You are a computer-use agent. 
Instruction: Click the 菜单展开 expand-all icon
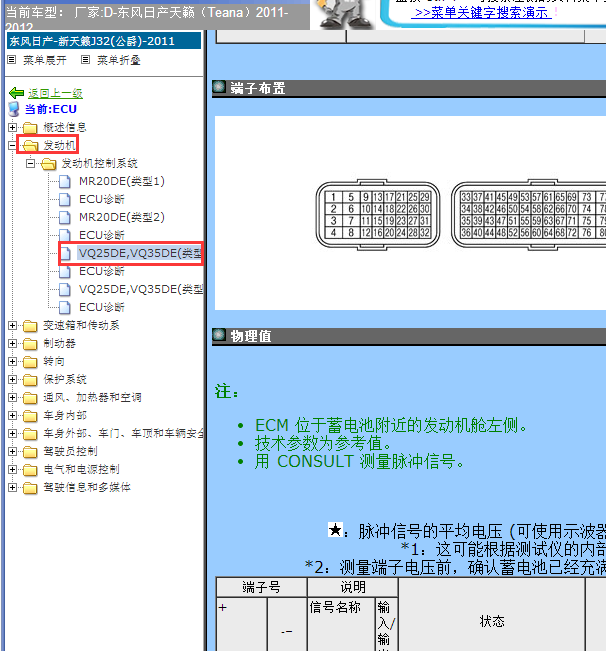pos(12,60)
